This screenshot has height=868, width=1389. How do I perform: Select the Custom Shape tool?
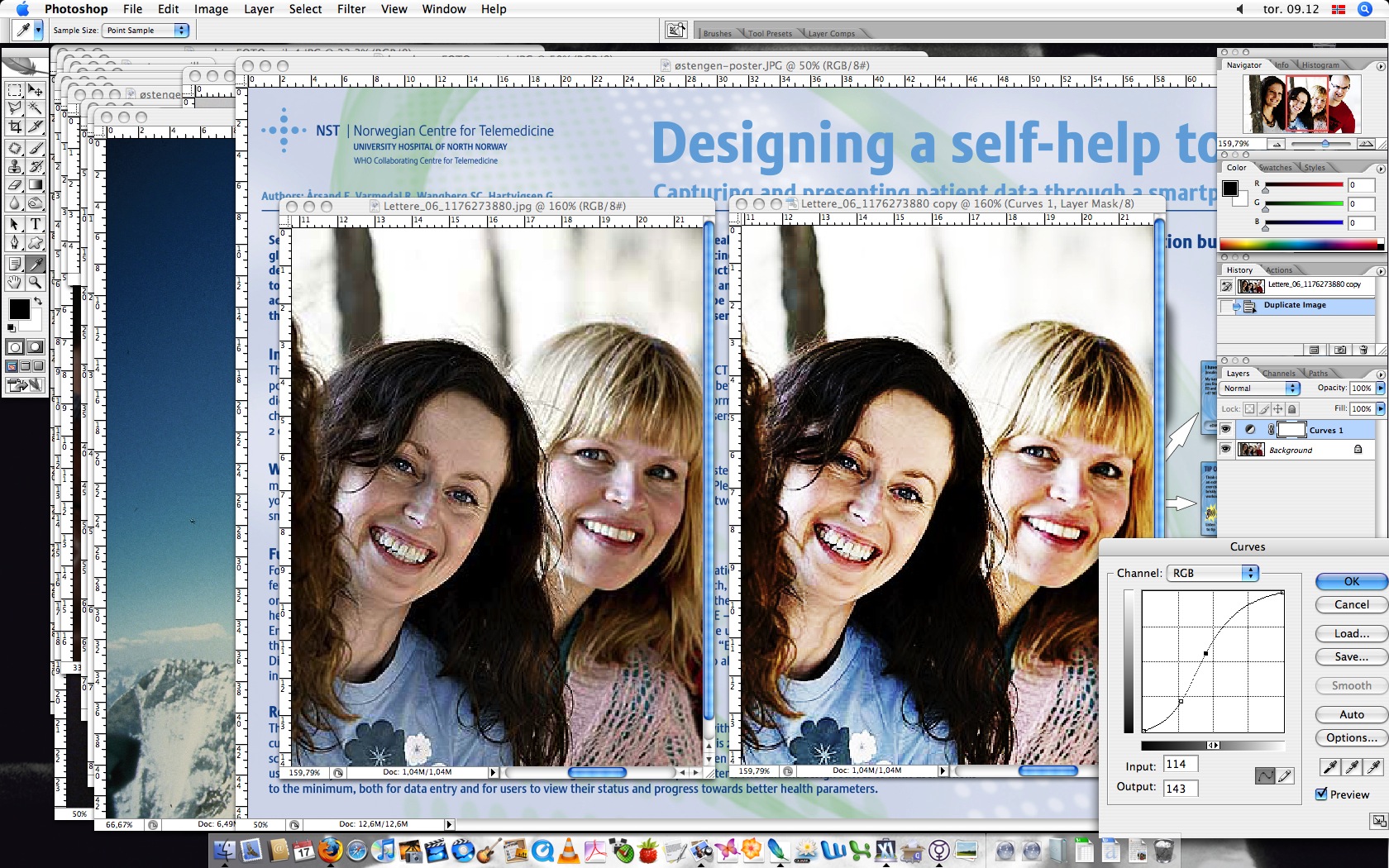point(36,243)
